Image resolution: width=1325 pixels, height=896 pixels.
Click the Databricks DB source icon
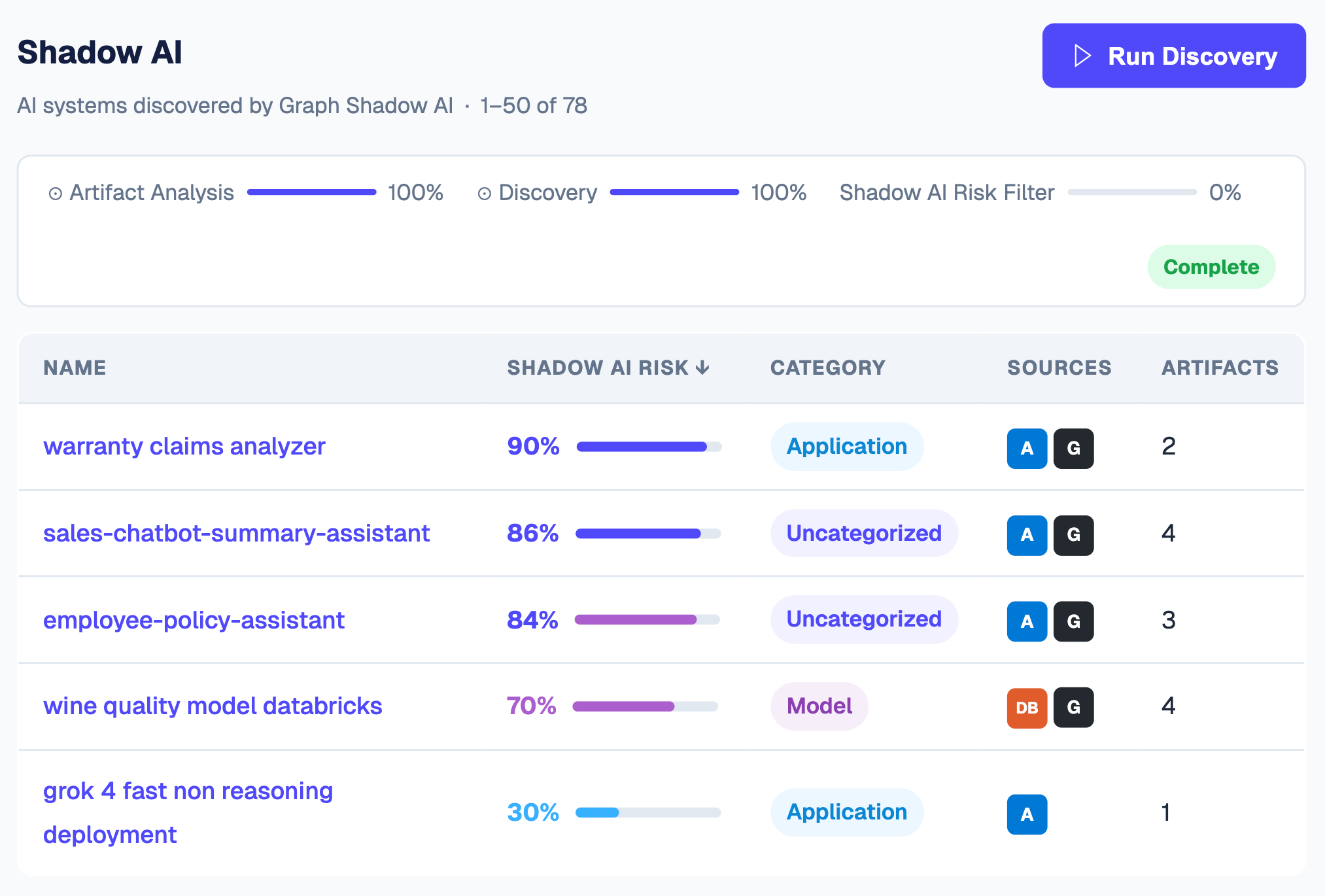click(1027, 708)
